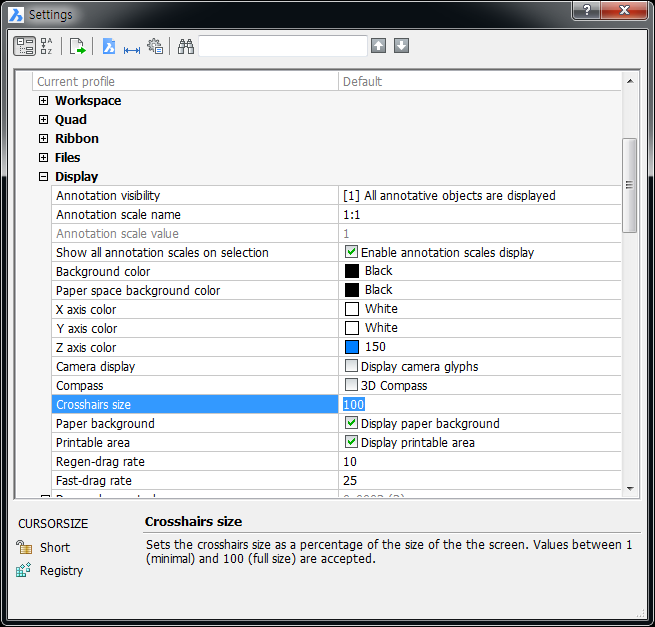Select Show all annotation scales on selection
This screenshot has width=655, height=627.
[x=162, y=252]
